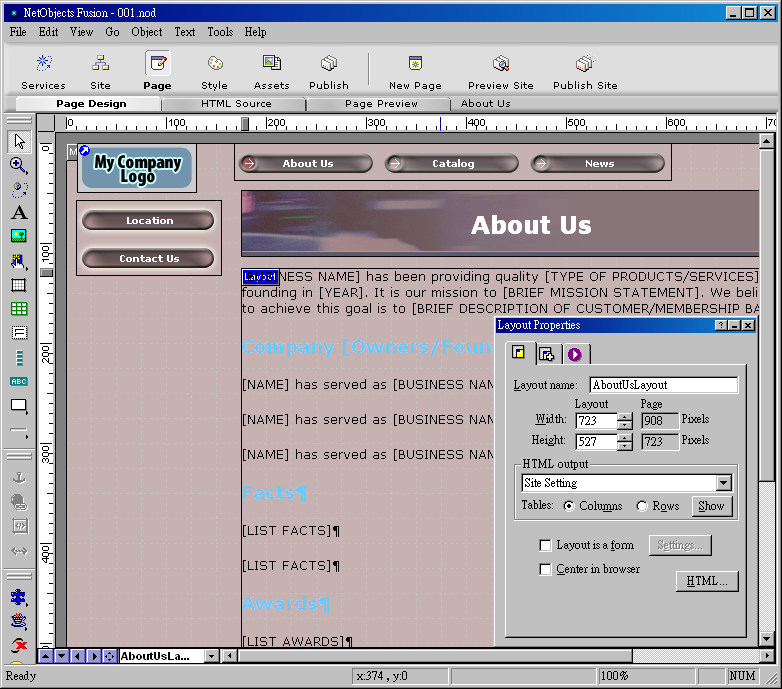This screenshot has width=782, height=689.
Task: Open the Object menu
Action: [x=147, y=32]
